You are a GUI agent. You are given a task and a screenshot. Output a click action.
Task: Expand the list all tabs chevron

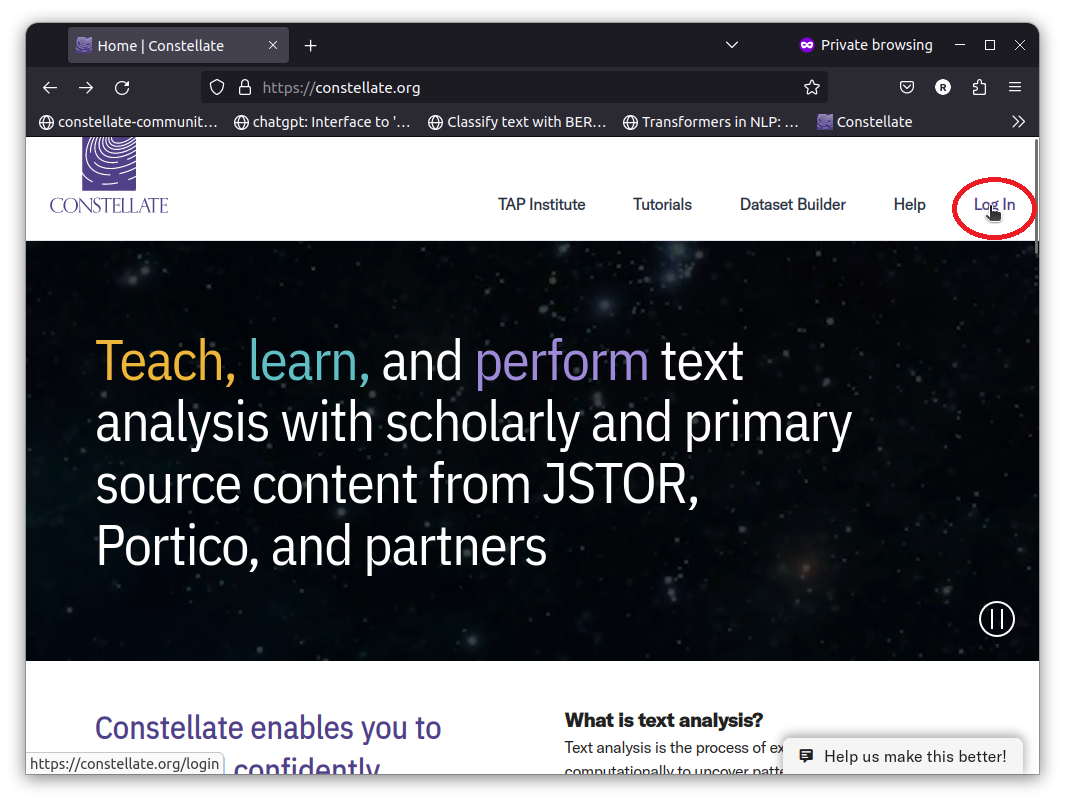(x=732, y=45)
